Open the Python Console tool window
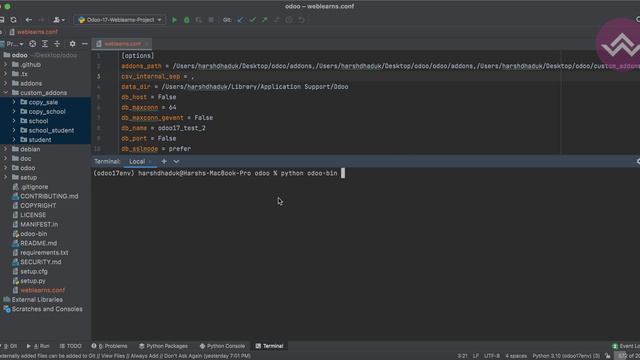 pos(222,346)
